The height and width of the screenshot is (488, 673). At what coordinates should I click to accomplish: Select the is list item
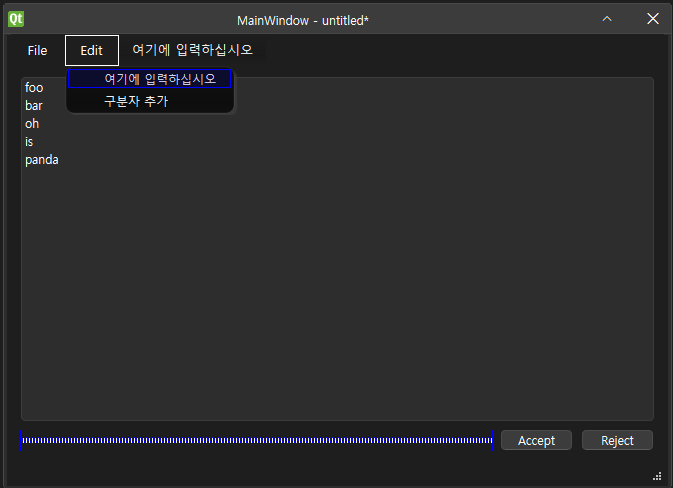pos(29,142)
